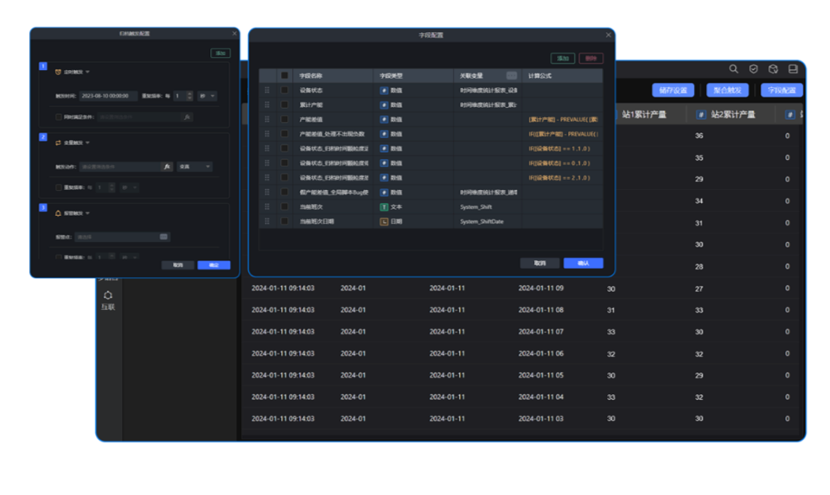830x495 pixels.
Task: Tick the select-all checkbox in field table header
Action: (285, 76)
